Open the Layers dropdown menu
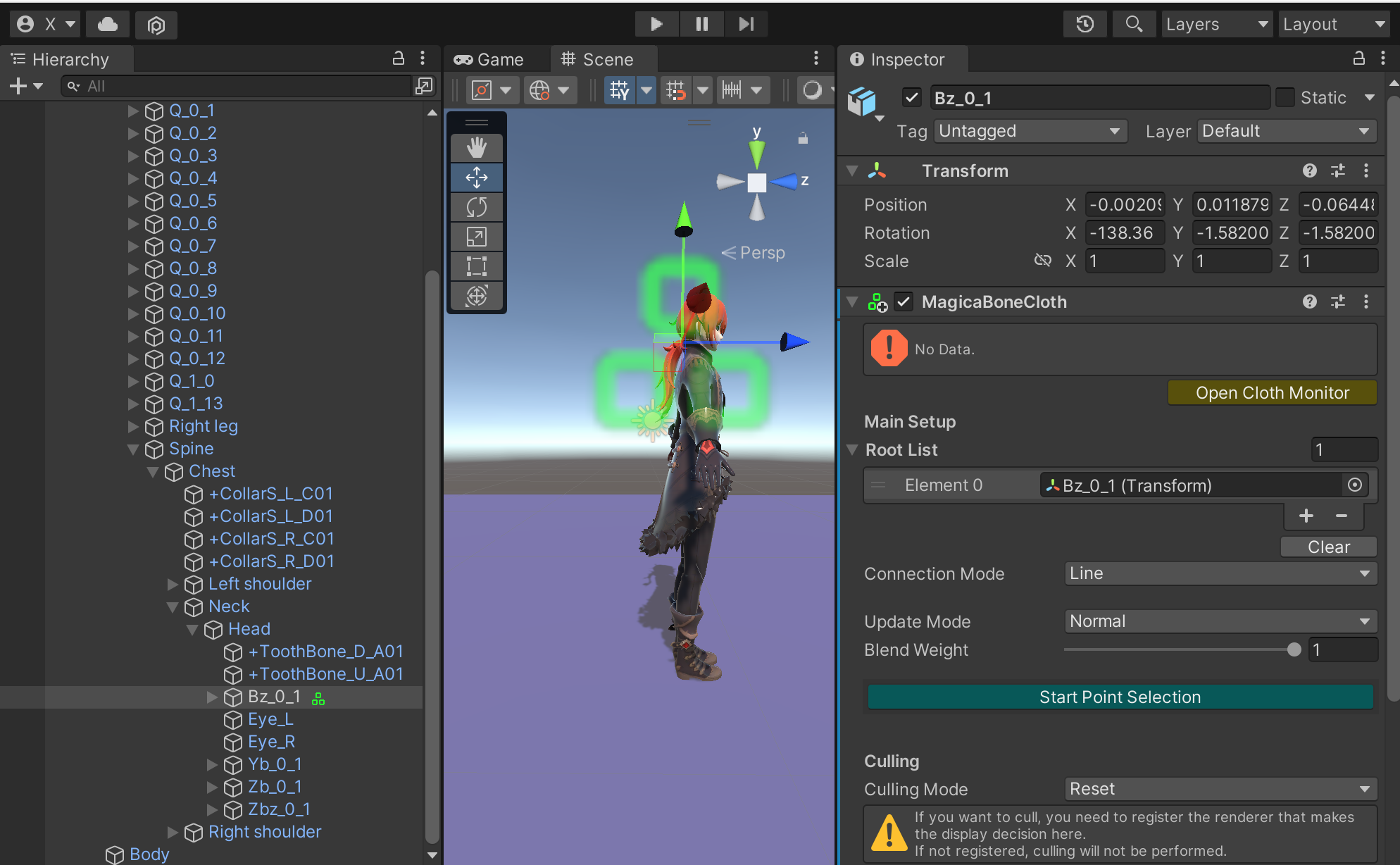This screenshot has width=1400, height=865. coord(1216,24)
